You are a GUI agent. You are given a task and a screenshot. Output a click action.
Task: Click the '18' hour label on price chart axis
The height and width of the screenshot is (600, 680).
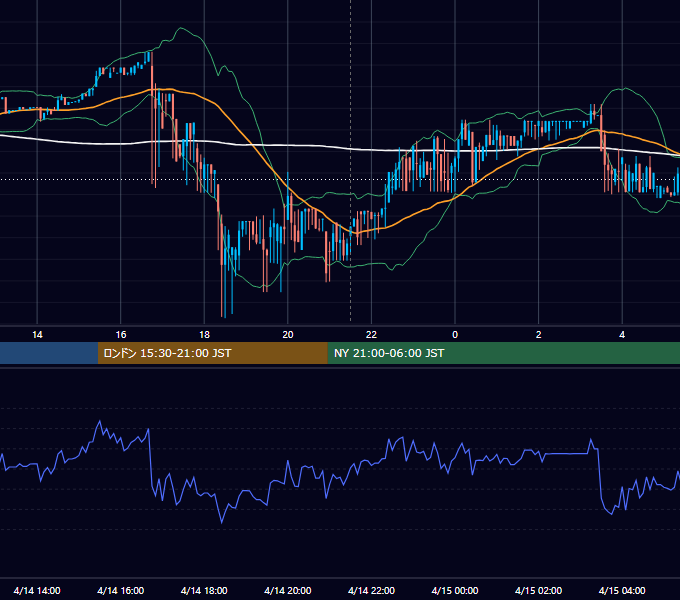[204, 335]
